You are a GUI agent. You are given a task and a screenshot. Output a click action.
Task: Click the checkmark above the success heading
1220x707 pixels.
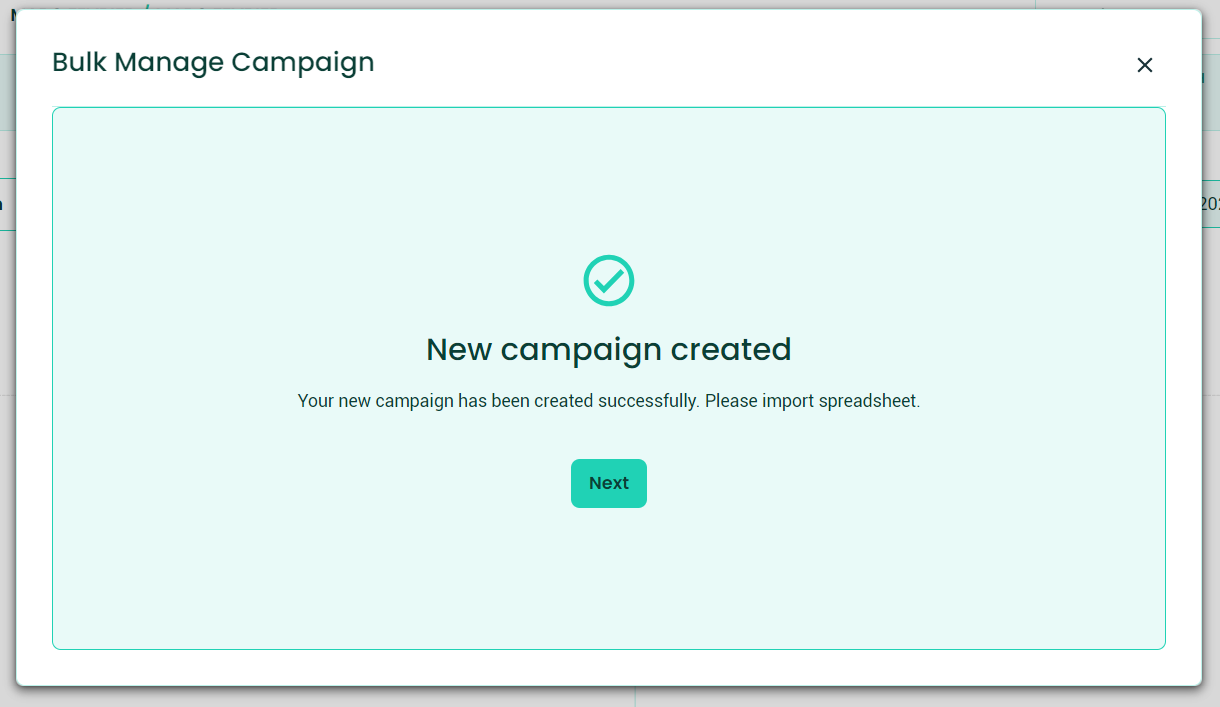(609, 281)
